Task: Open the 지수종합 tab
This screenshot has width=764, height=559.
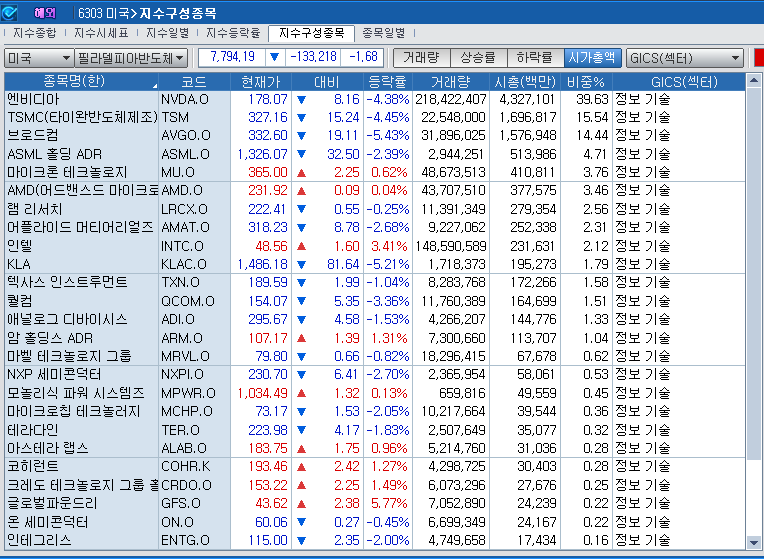Action: [x=35, y=33]
